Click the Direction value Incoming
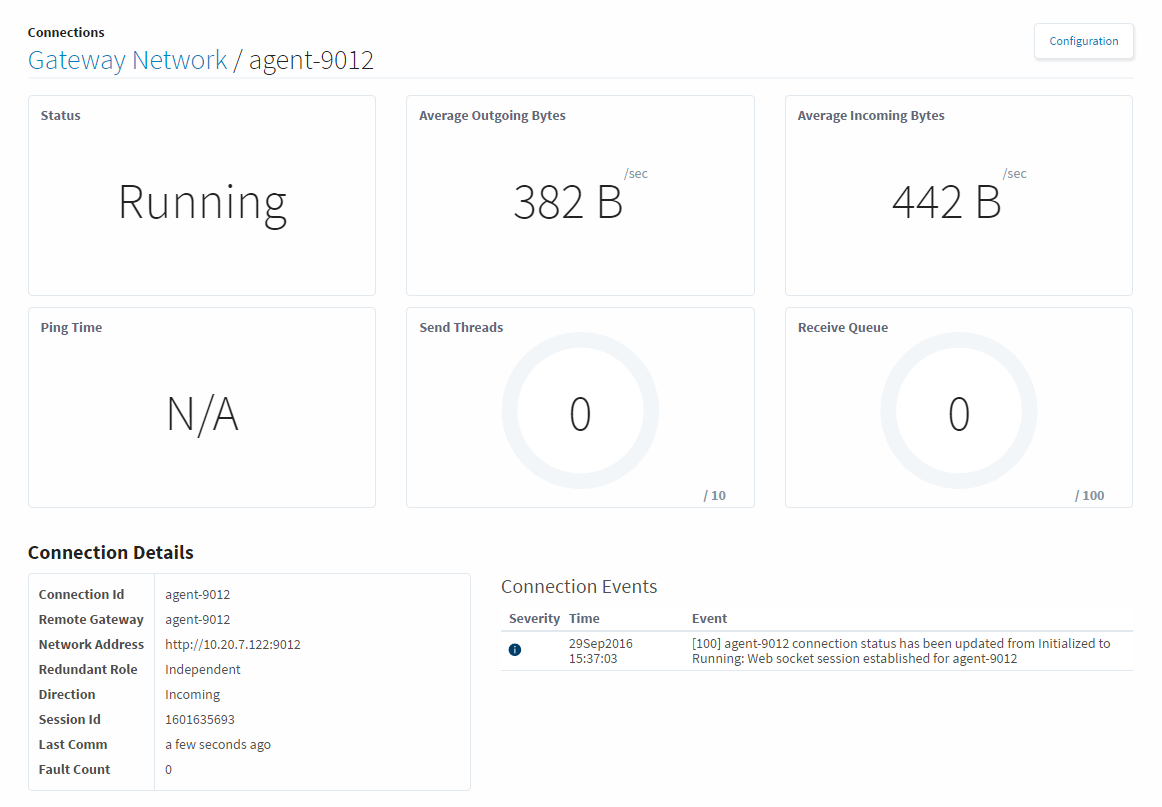The image size is (1162, 807). [x=192, y=695]
